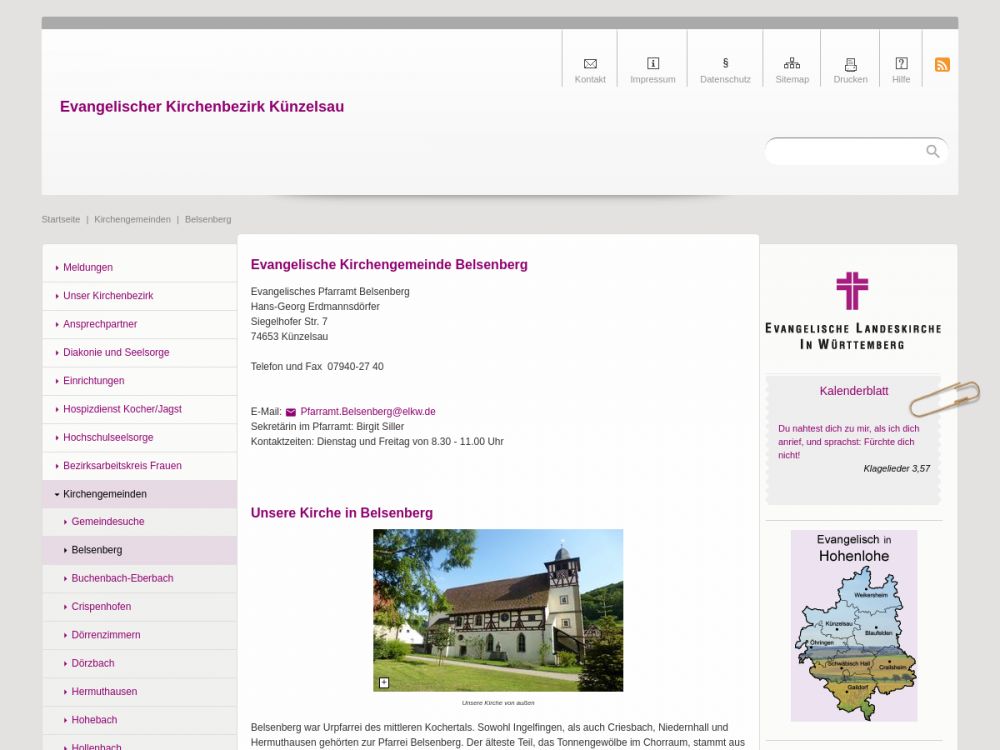This screenshot has width=1000, height=750.
Task: Click the Pfarramt.Belsenberg@elkw.de email link
Action: tap(367, 412)
